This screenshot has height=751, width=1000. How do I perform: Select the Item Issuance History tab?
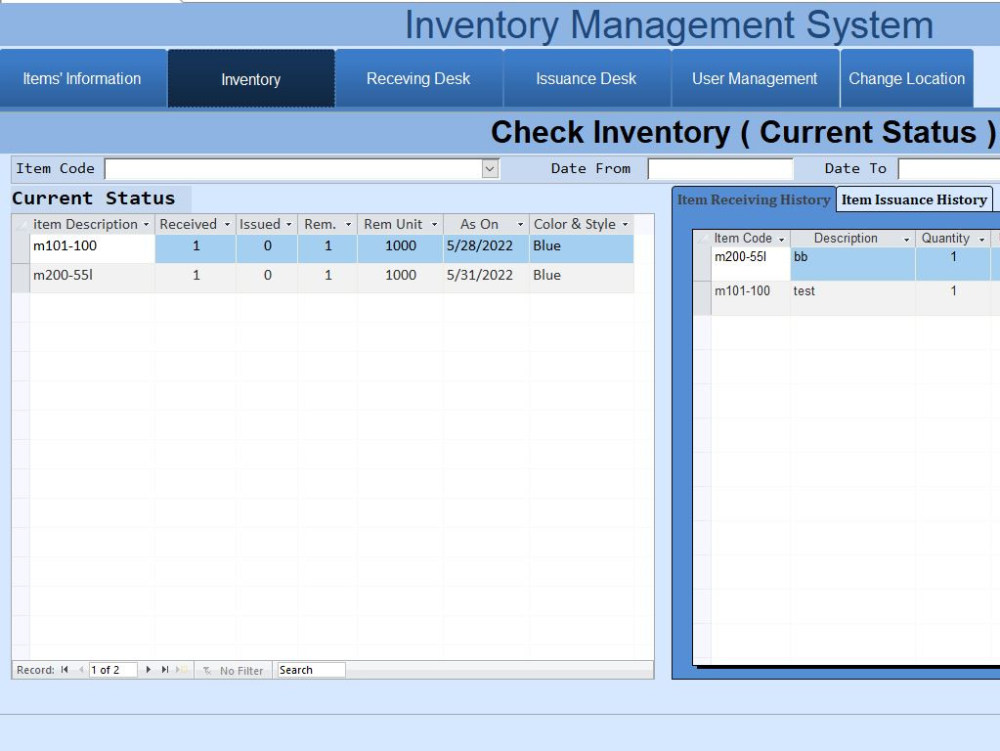pyautogui.click(x=914, y=200)
